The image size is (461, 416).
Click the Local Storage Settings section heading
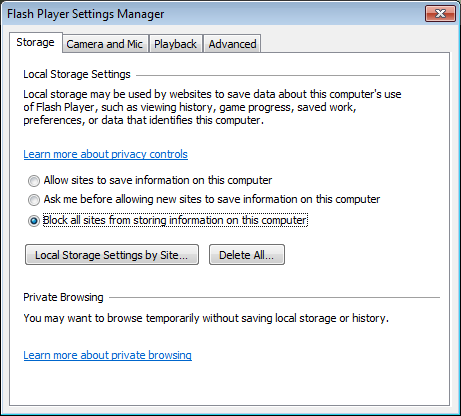tap(77, 74)
